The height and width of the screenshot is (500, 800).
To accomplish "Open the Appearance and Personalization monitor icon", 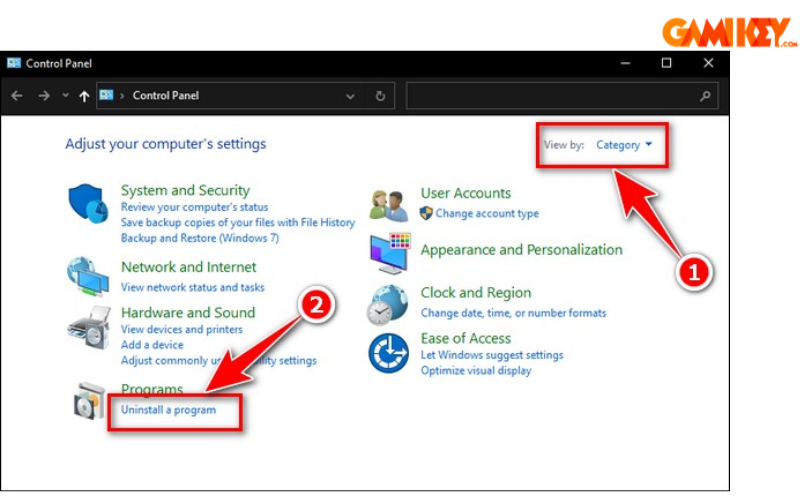I will pyautogui.click(x=388, y=254).
